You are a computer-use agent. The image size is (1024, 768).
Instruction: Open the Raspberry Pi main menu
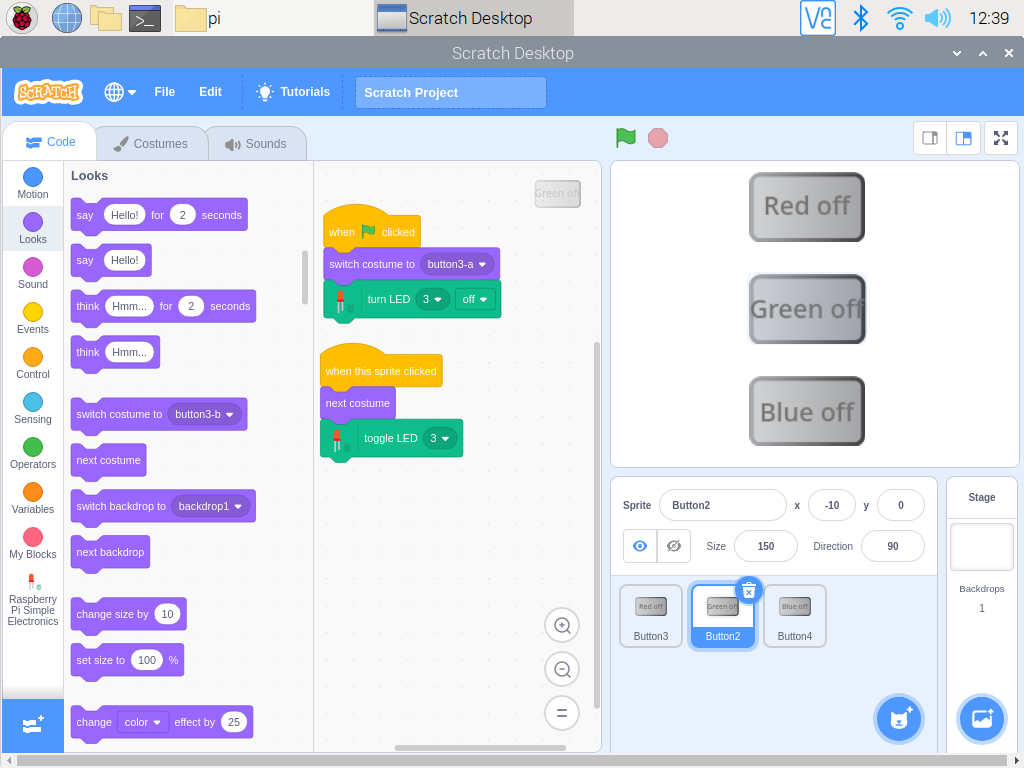tap(22, 18)
